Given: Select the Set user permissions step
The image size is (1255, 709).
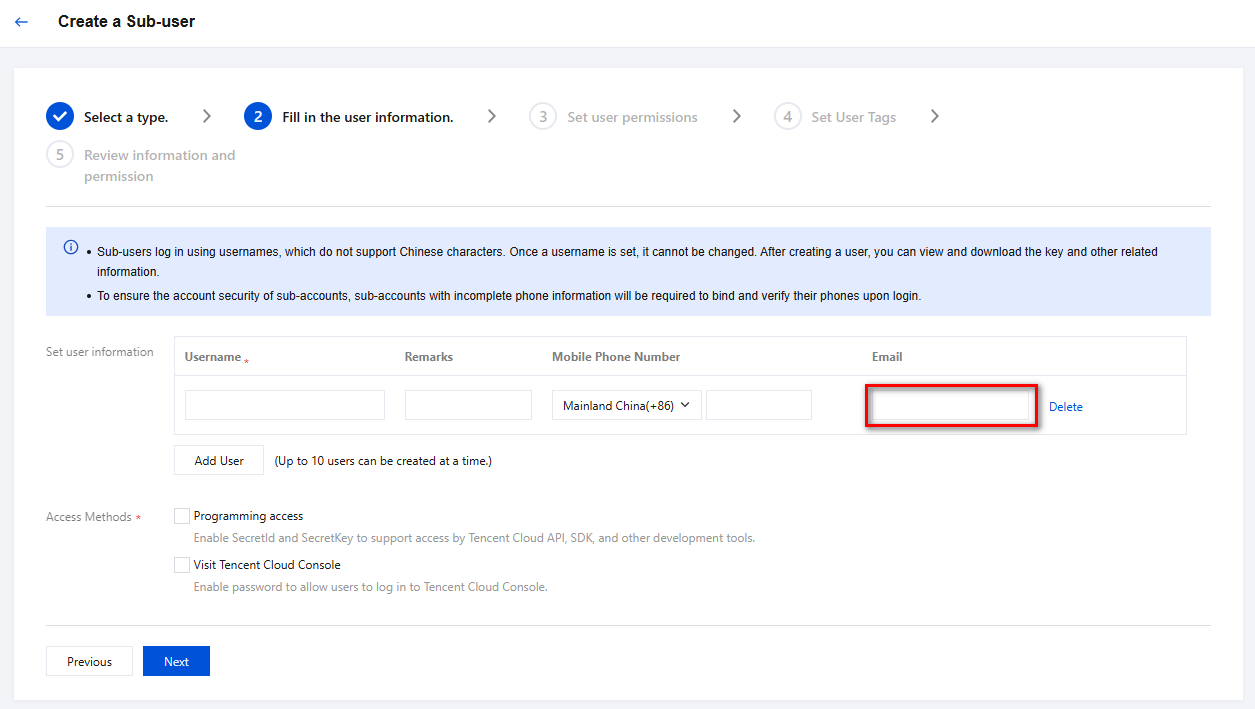Looking at the screenshot, I should (x=632, y=117).
